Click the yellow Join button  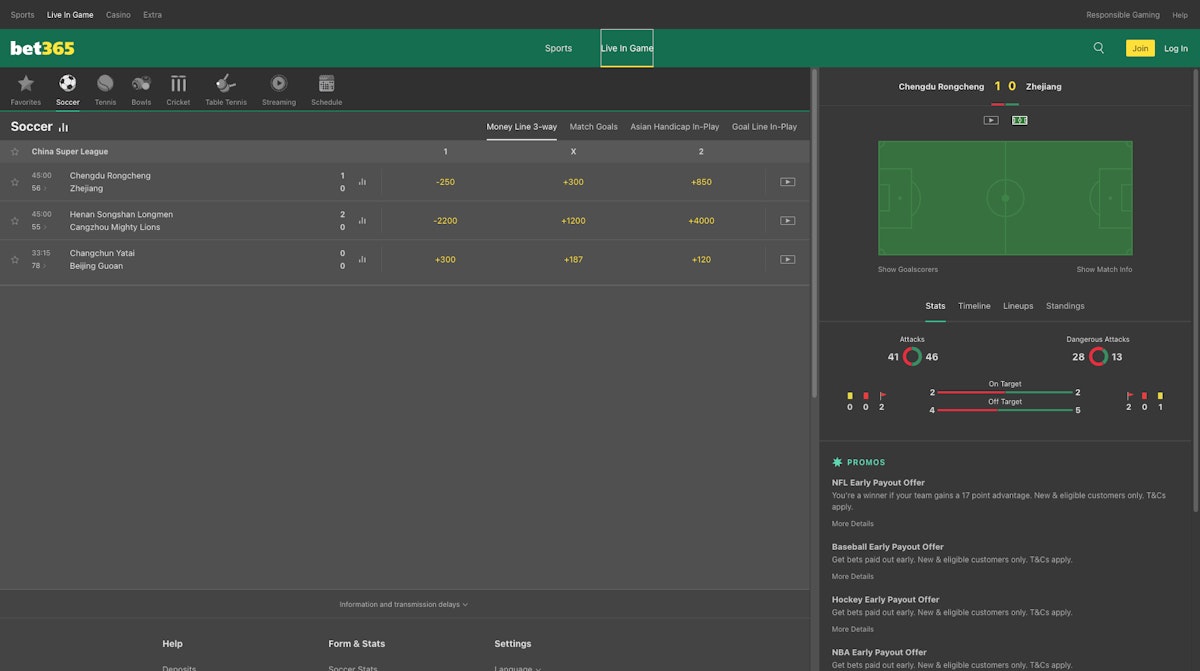click(1140, 48)
